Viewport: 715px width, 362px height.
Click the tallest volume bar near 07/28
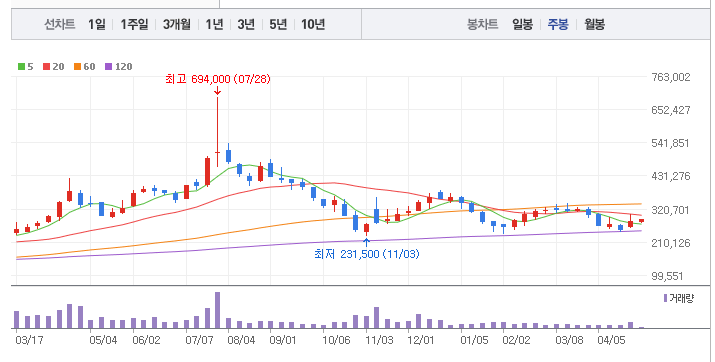pyautogui.click(x=218, y=310)
